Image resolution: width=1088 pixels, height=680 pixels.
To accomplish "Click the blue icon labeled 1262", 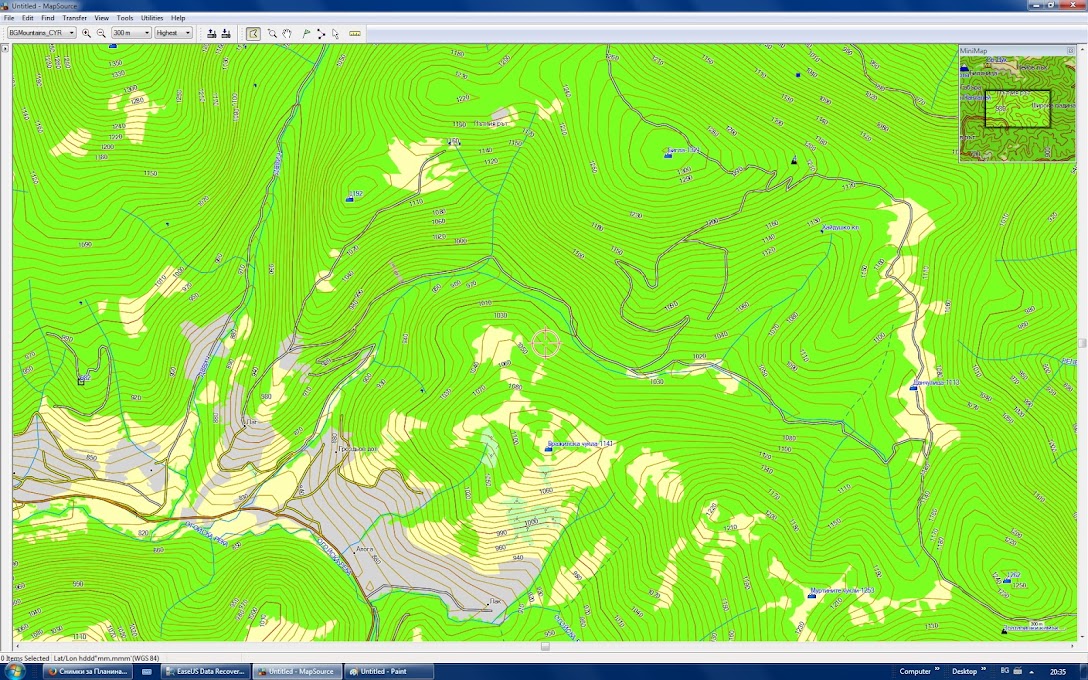I will coord(1006,579).
